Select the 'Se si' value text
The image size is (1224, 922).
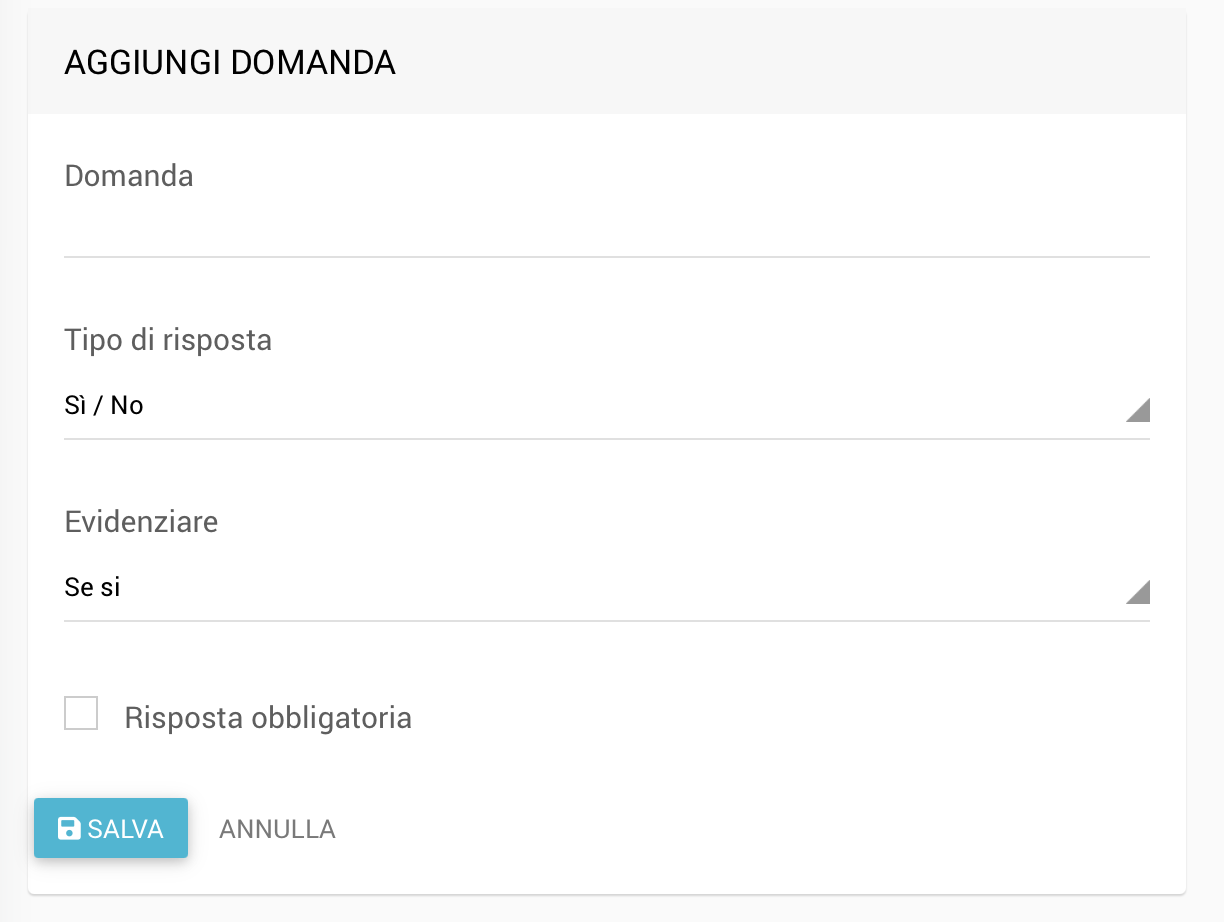[x=92, y=588]
